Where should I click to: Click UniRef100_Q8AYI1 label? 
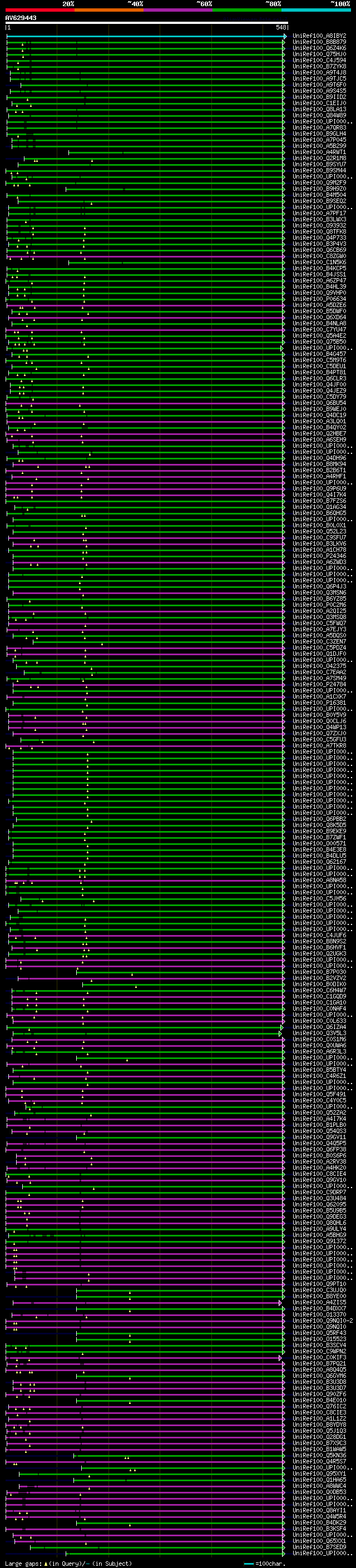(x=319, y=1511)
